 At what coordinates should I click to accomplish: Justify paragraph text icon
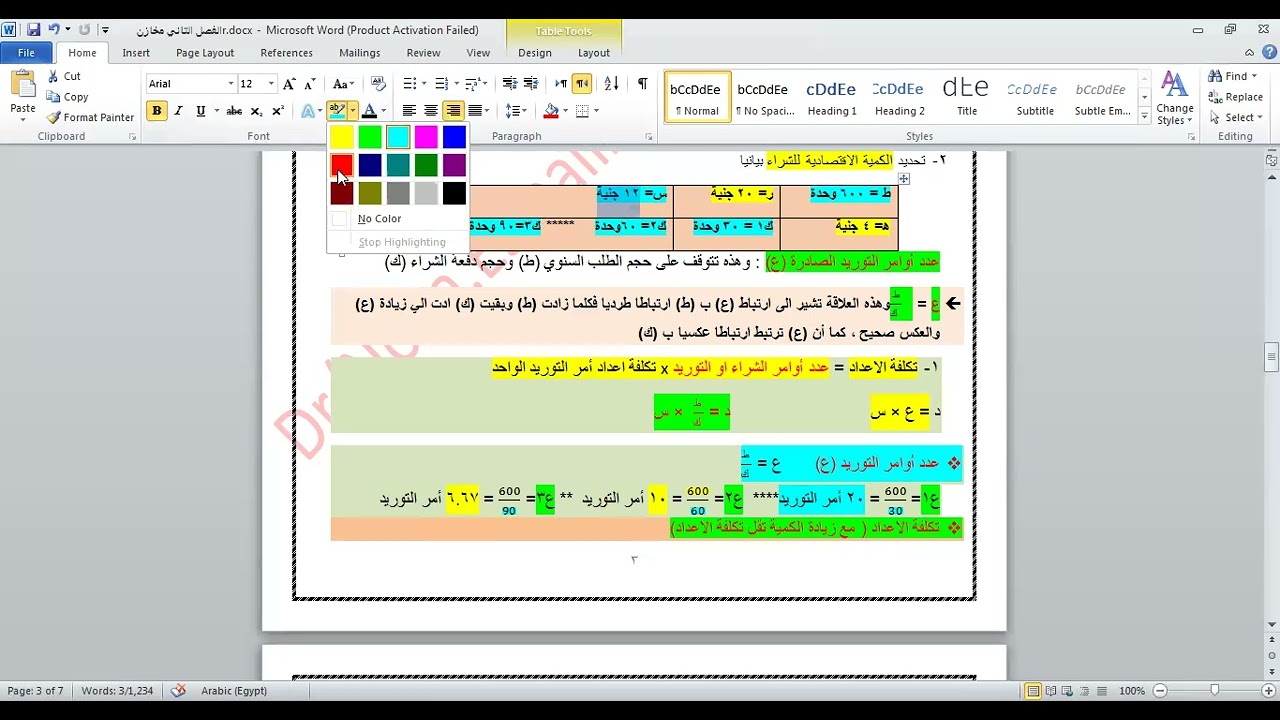[x=475, y=111]
